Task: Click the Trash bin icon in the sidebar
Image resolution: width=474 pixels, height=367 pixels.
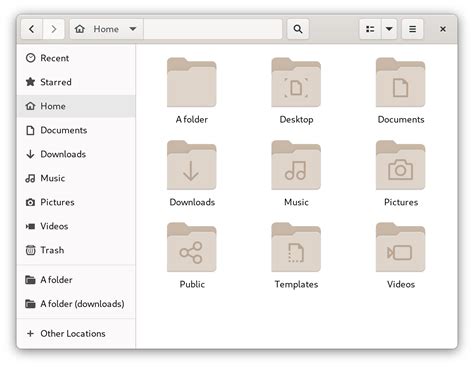Action: [x=30, y=250]
